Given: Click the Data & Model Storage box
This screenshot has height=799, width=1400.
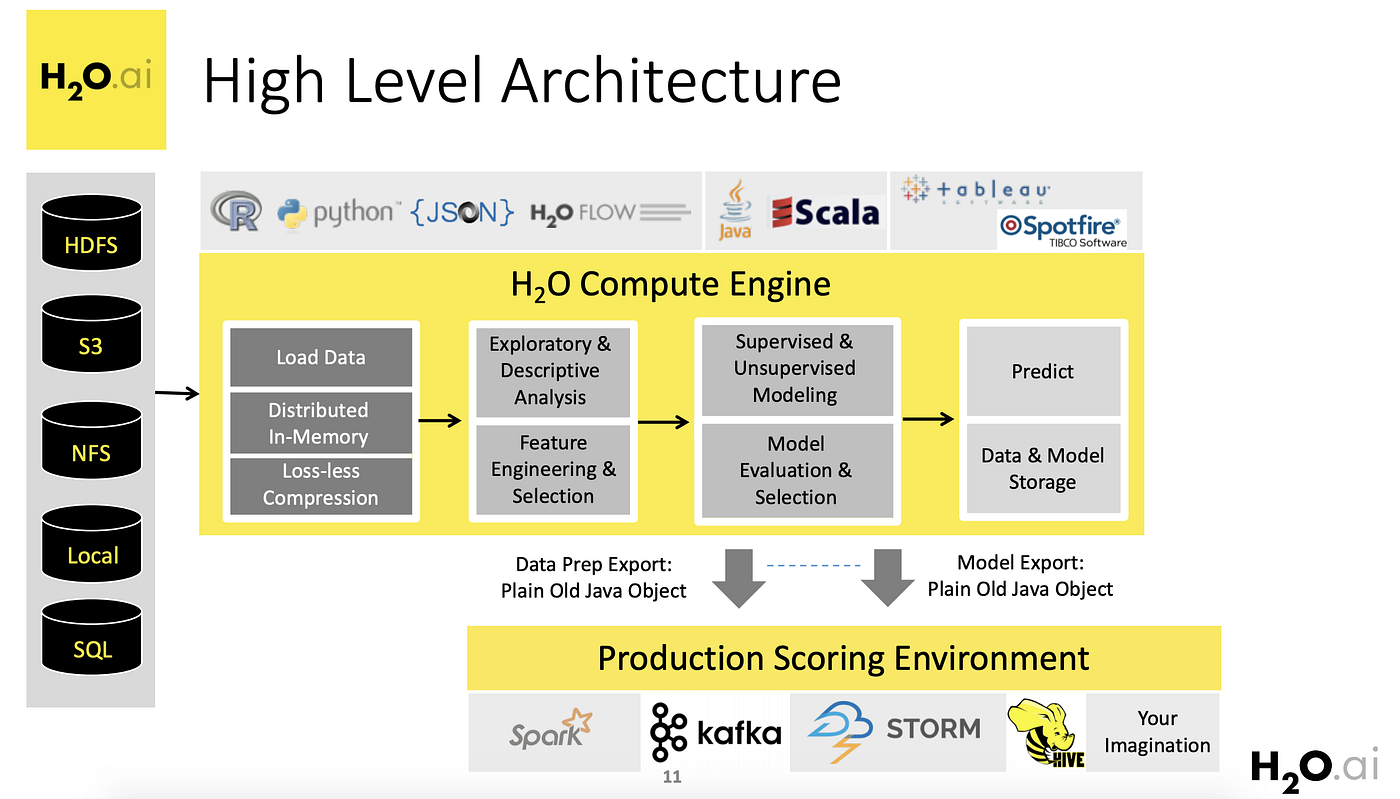Looking at the screenshot, I should [1043, 468].
